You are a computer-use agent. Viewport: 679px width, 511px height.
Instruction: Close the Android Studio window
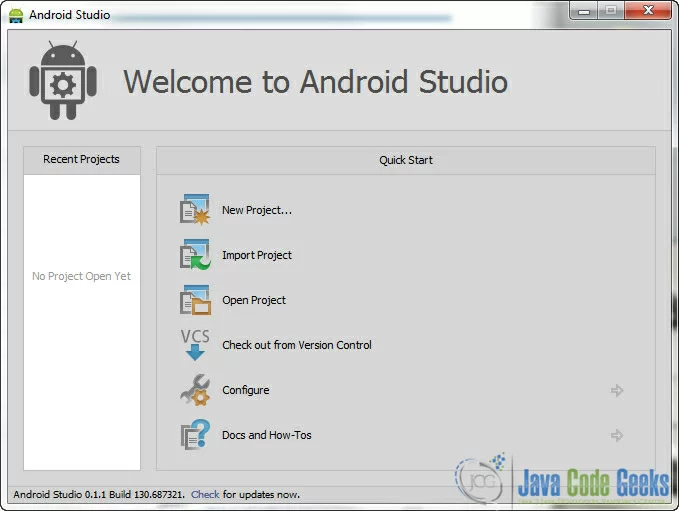tap(648, 10)
